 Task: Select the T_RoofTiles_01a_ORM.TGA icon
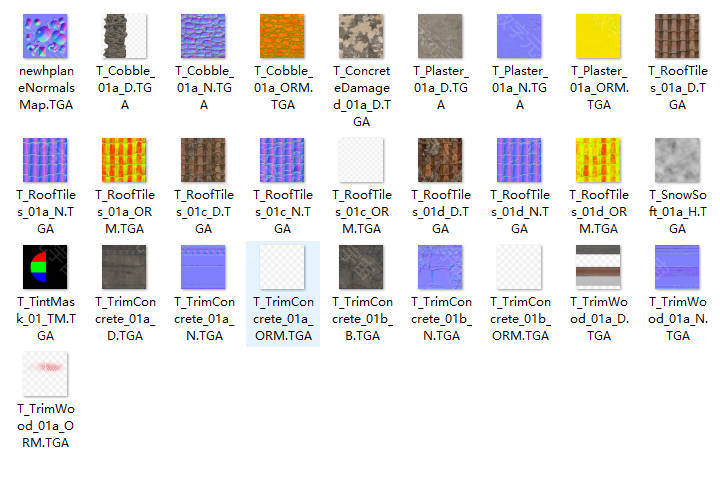124,160
